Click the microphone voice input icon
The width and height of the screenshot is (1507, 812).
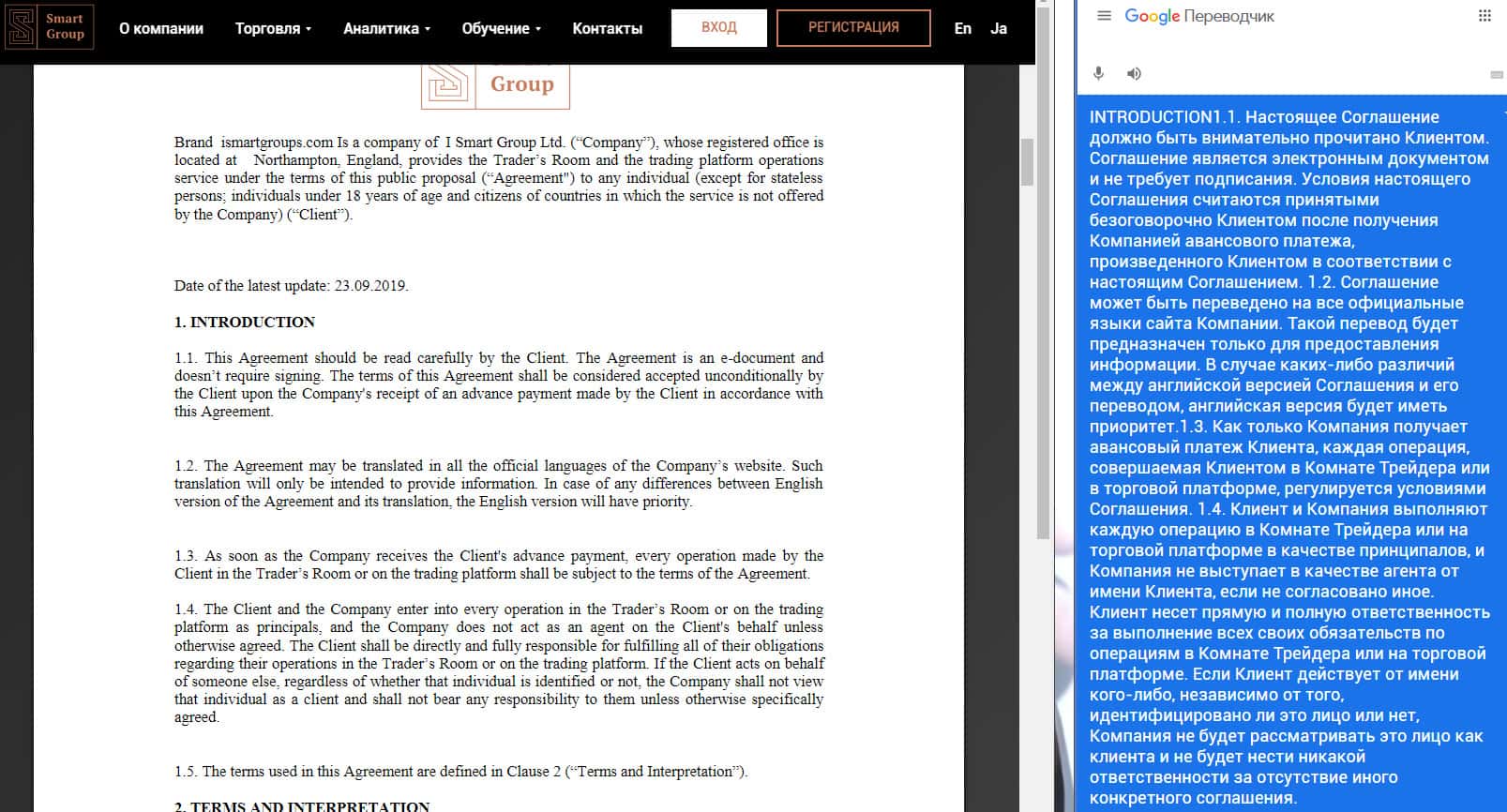tap(1099, 73)
